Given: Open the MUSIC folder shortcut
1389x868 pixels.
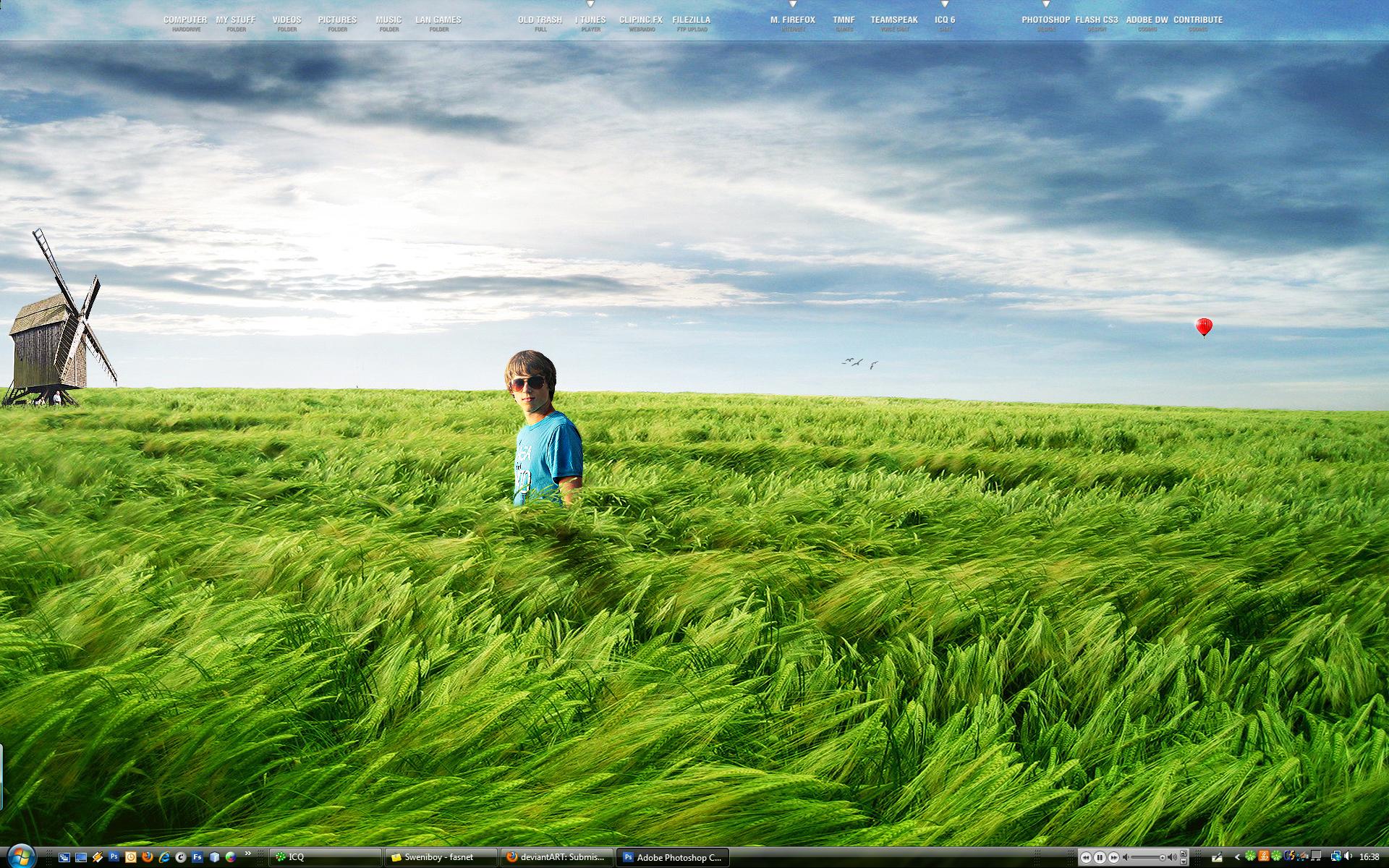Looking at the screenshot, I should coord(388,23).
